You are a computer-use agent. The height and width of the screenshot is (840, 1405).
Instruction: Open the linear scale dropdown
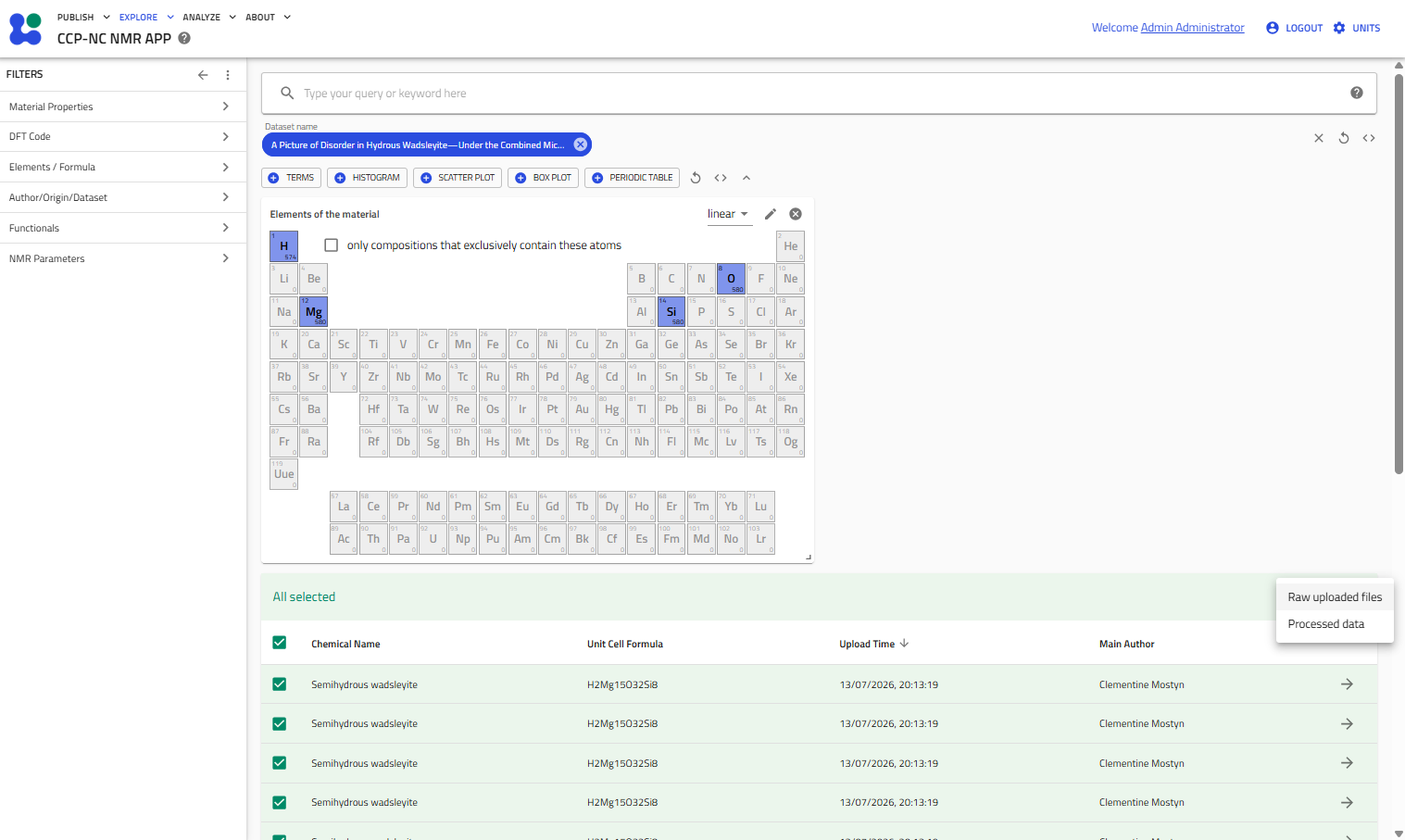coord(728,214)
